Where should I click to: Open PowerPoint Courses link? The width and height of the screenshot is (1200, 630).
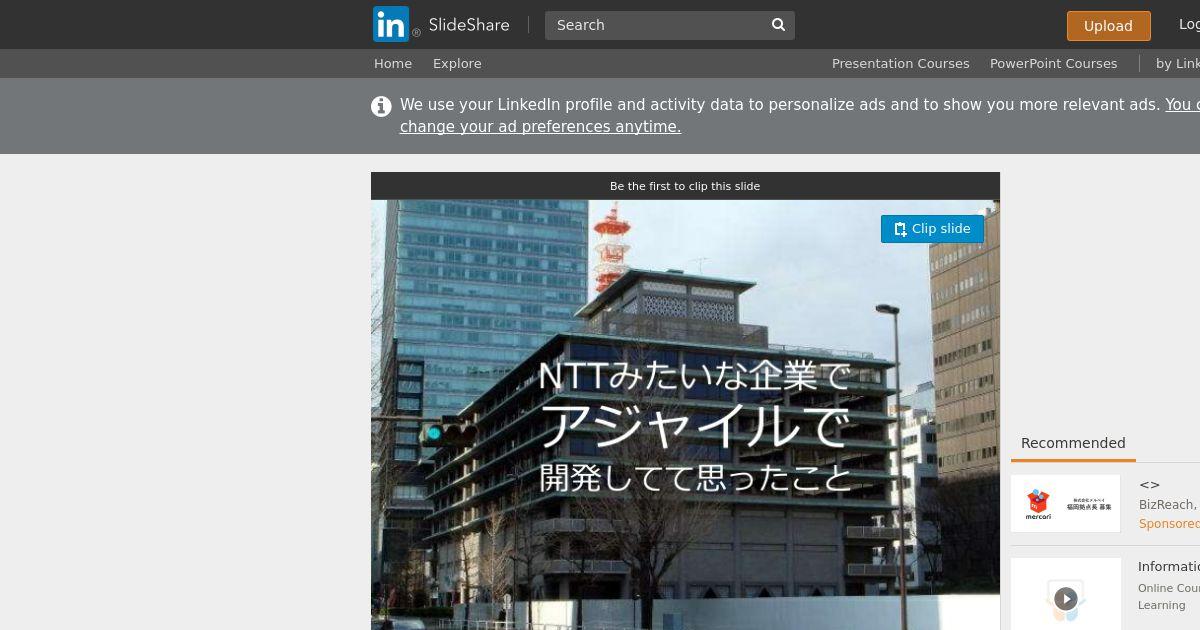point(1054,63)
